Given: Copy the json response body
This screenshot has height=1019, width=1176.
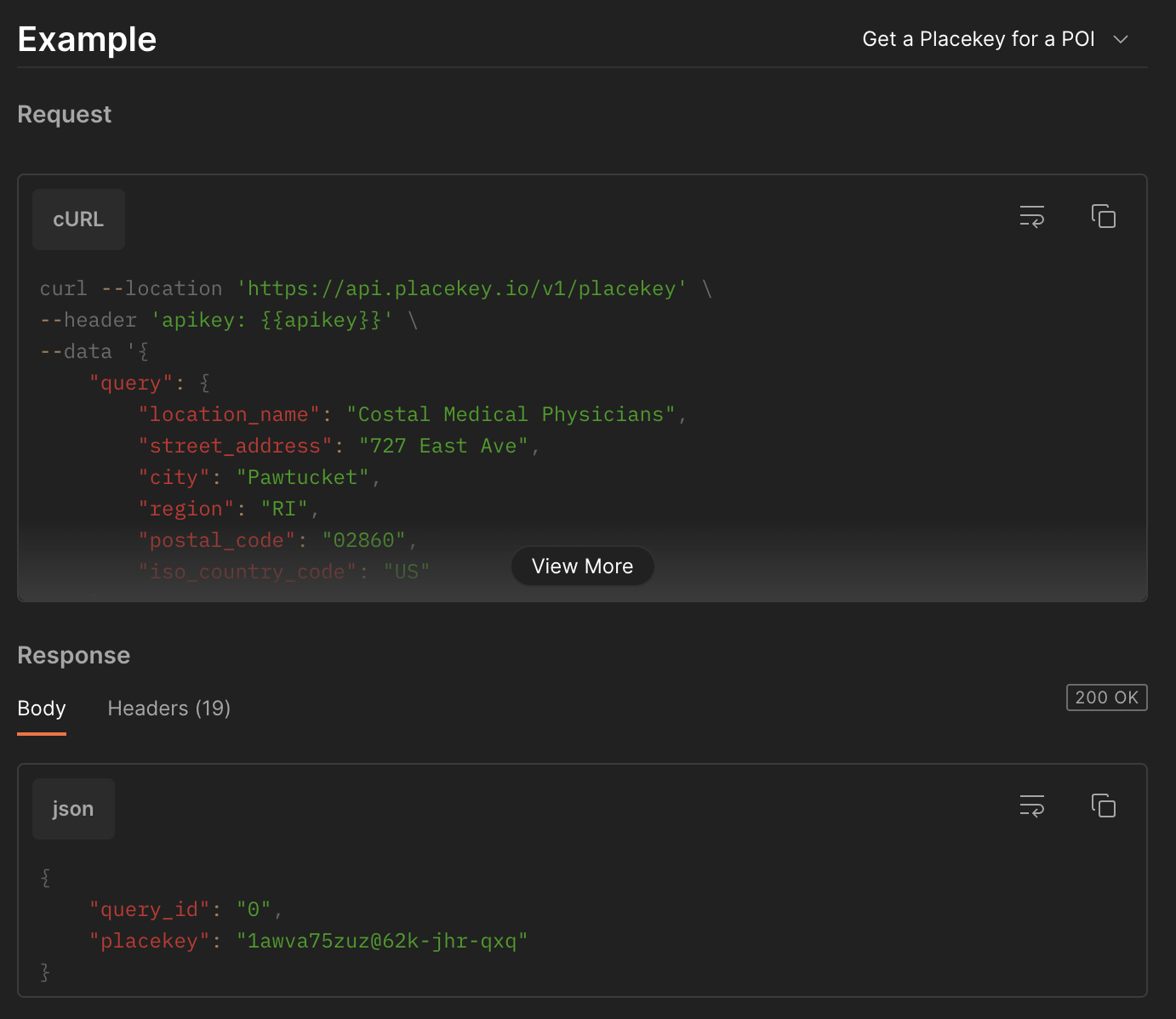Looking at the screenshot, I should (1103, 806).
